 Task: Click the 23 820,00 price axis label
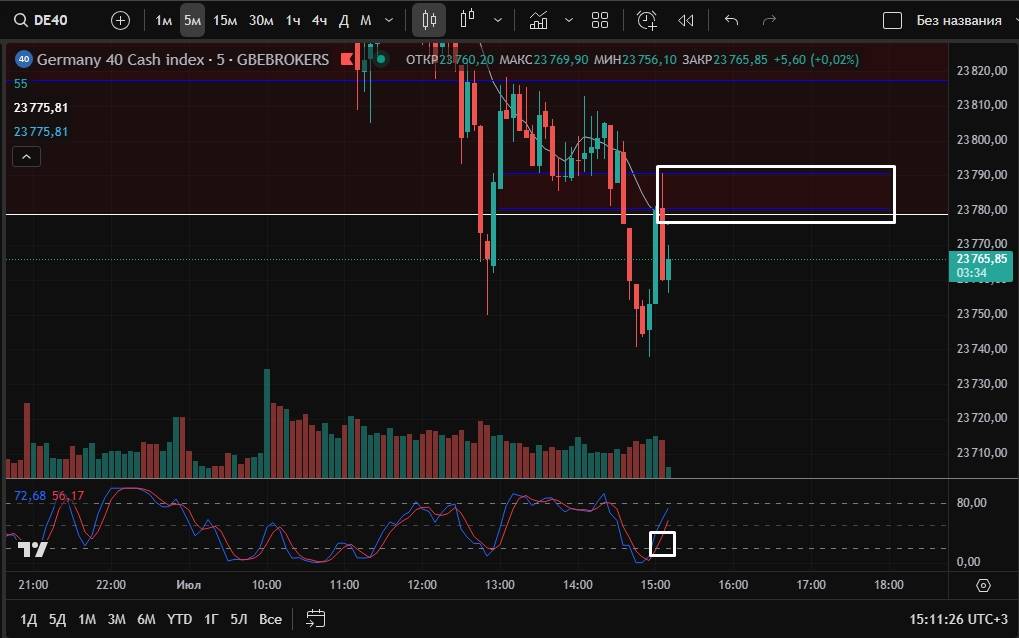[x=982, y=71]
